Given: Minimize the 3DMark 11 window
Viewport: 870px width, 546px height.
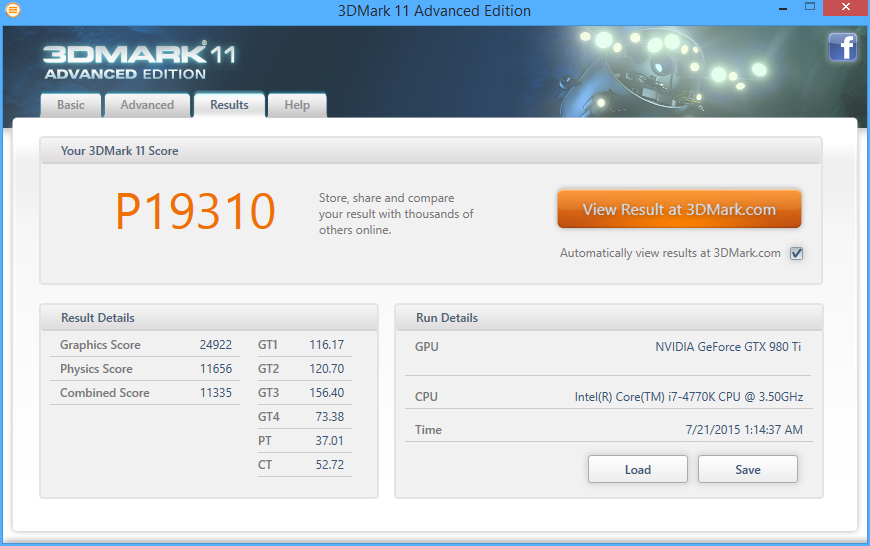Looking at the screenshot, I should click(x=783, y=9).
